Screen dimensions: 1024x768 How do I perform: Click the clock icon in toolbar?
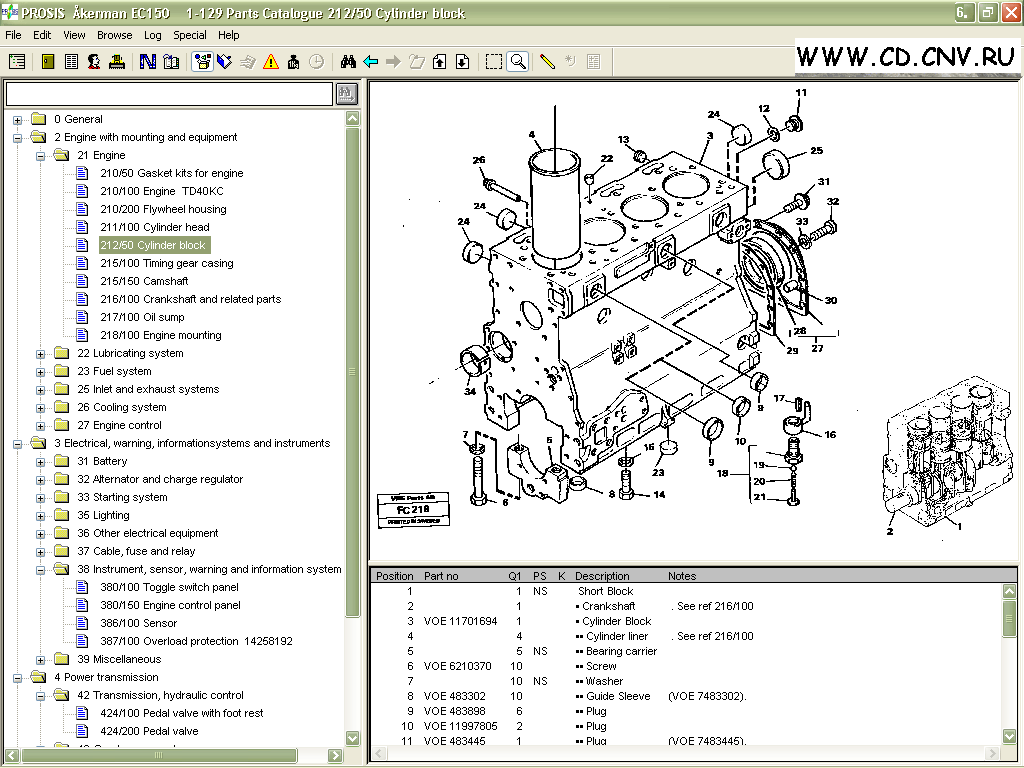pos(316,62)
